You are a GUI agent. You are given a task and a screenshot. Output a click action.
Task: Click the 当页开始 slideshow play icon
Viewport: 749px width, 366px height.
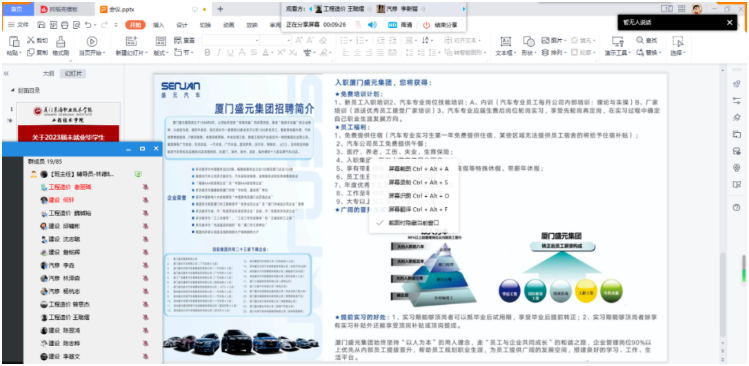click(91, 42)
